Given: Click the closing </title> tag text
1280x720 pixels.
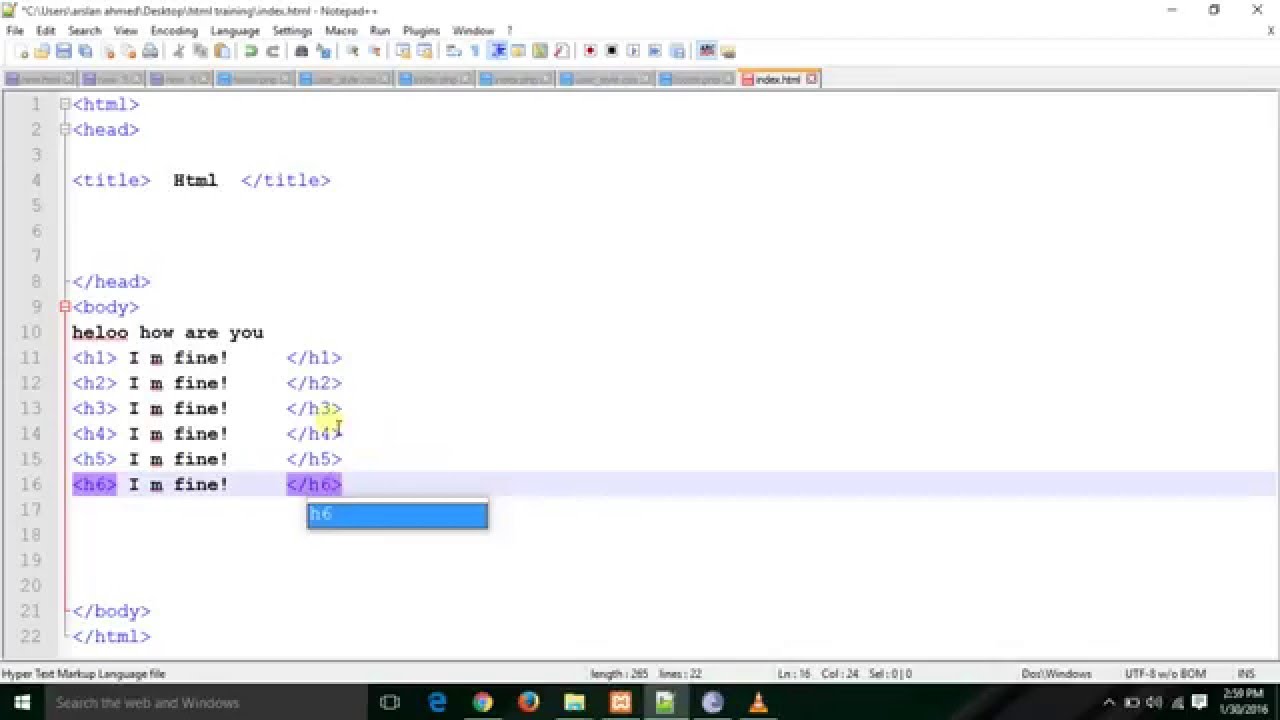Looking at the screenshot, I should [x=286, y=180].
